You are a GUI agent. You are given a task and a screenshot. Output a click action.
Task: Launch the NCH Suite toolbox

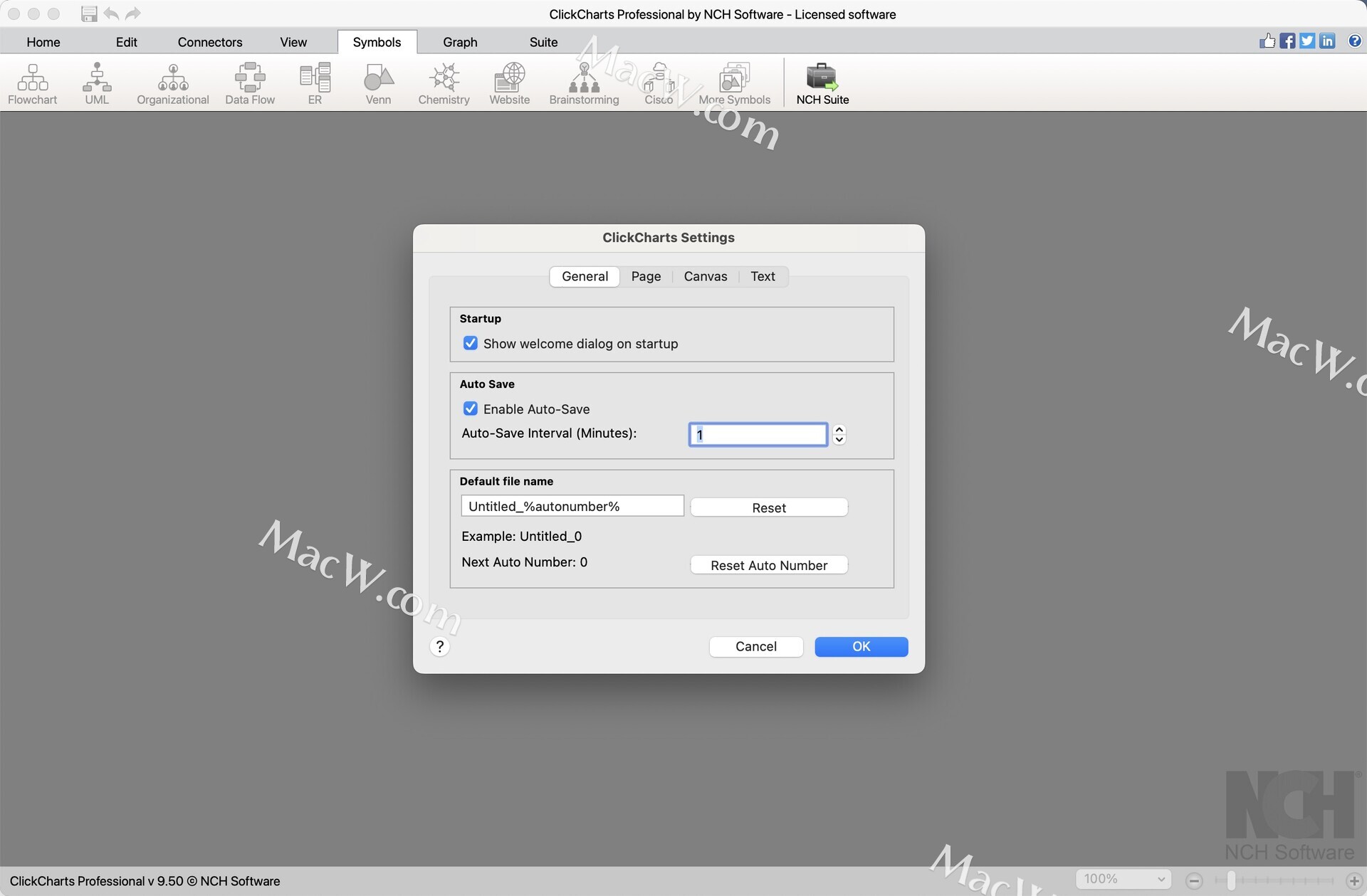(x=822, y=83)
